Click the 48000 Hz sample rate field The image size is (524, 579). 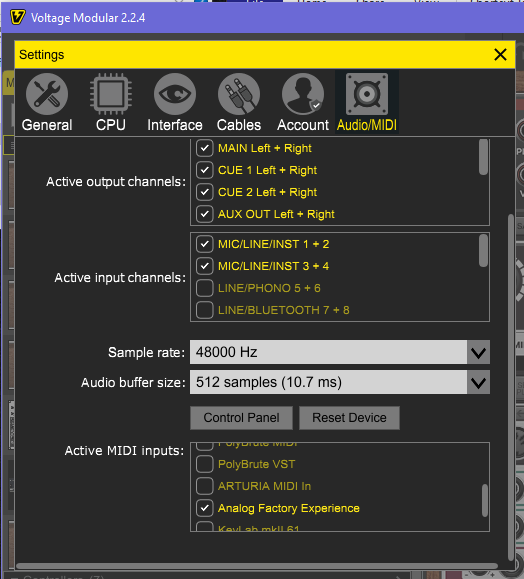pos(329,352)
